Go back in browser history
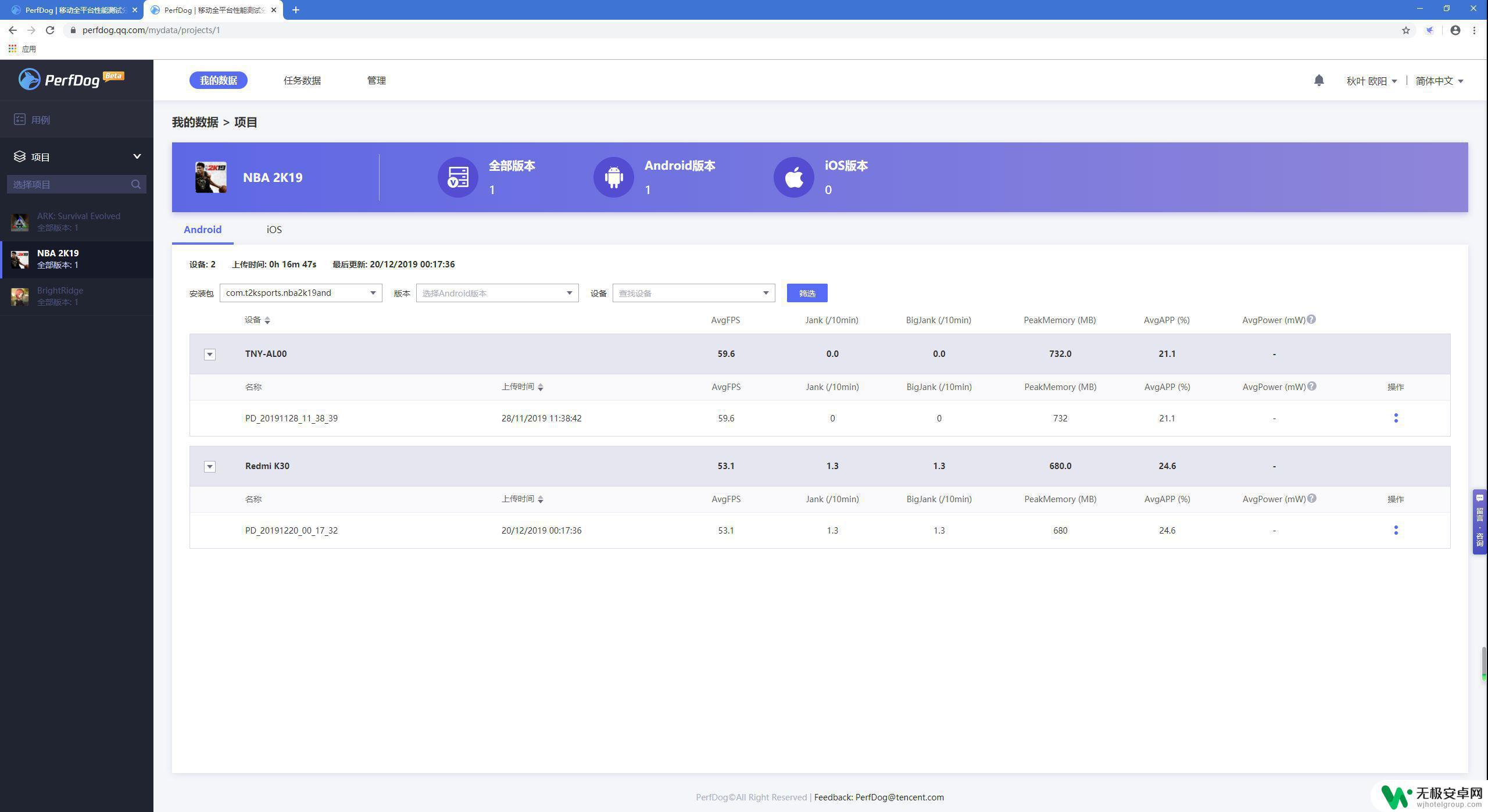Screen dimensions: 1488x812 13,30
